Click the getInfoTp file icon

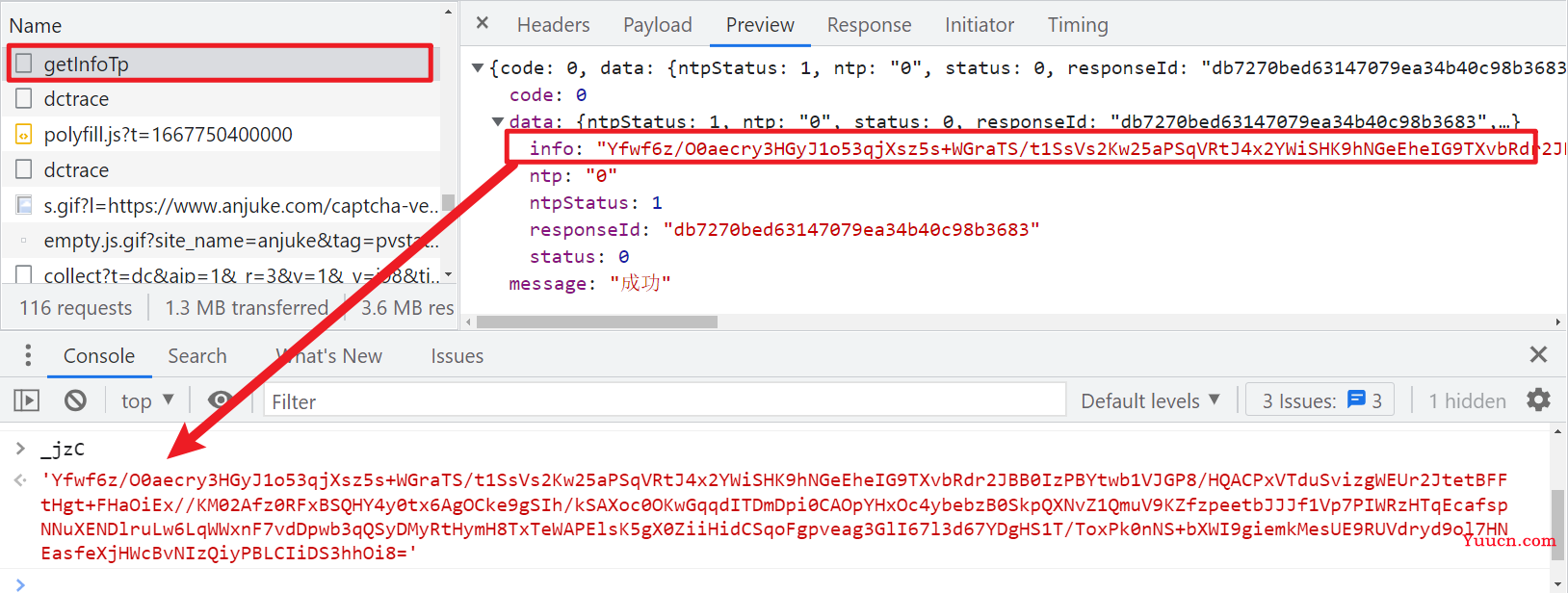(x=24, y=64)
